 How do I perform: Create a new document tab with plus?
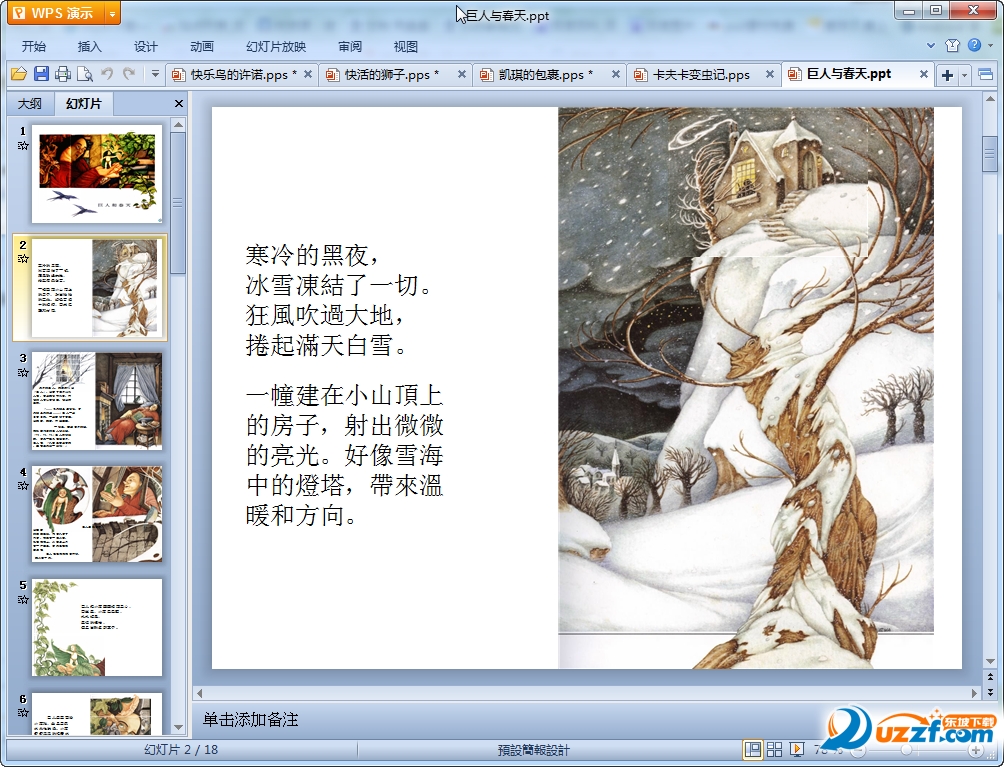[x=947, y=75]
